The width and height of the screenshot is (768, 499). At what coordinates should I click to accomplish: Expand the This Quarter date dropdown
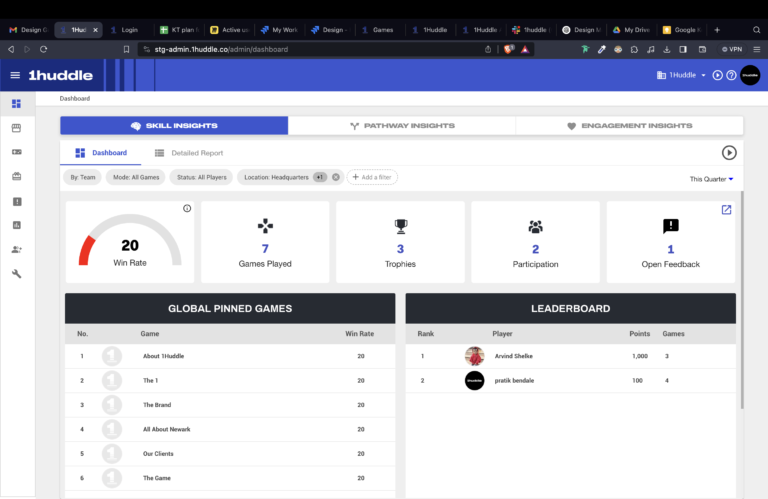point(711,179)
